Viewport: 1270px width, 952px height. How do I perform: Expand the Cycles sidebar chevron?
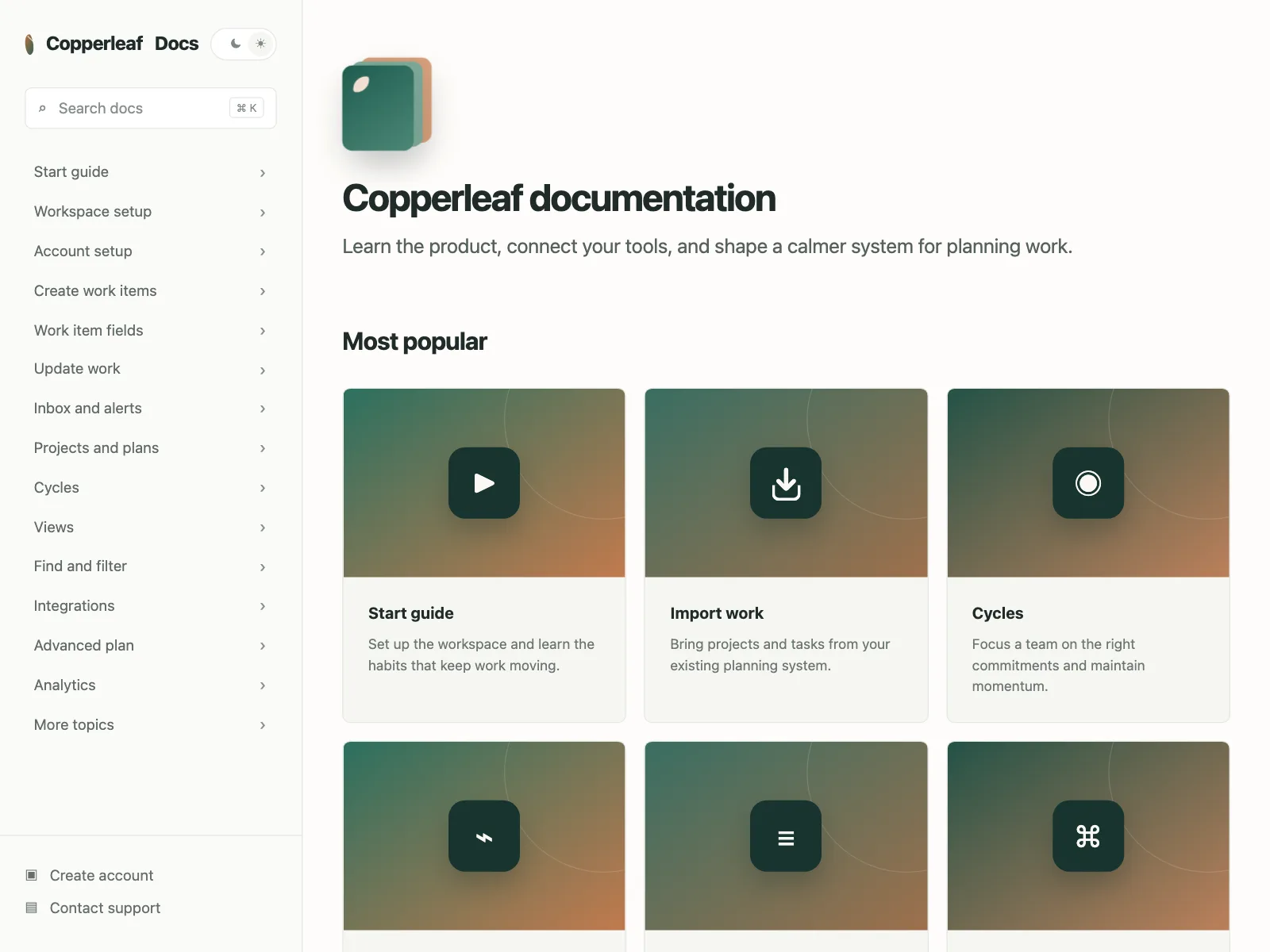[263, 488]
